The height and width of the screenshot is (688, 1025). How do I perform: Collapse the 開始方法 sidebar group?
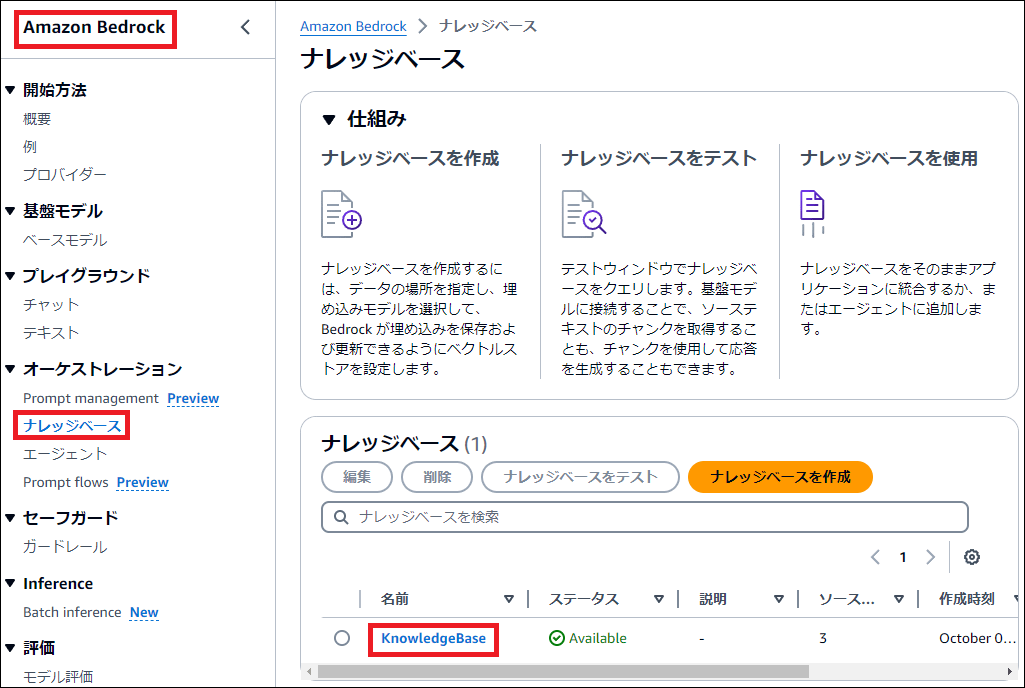tap(10, 90)
